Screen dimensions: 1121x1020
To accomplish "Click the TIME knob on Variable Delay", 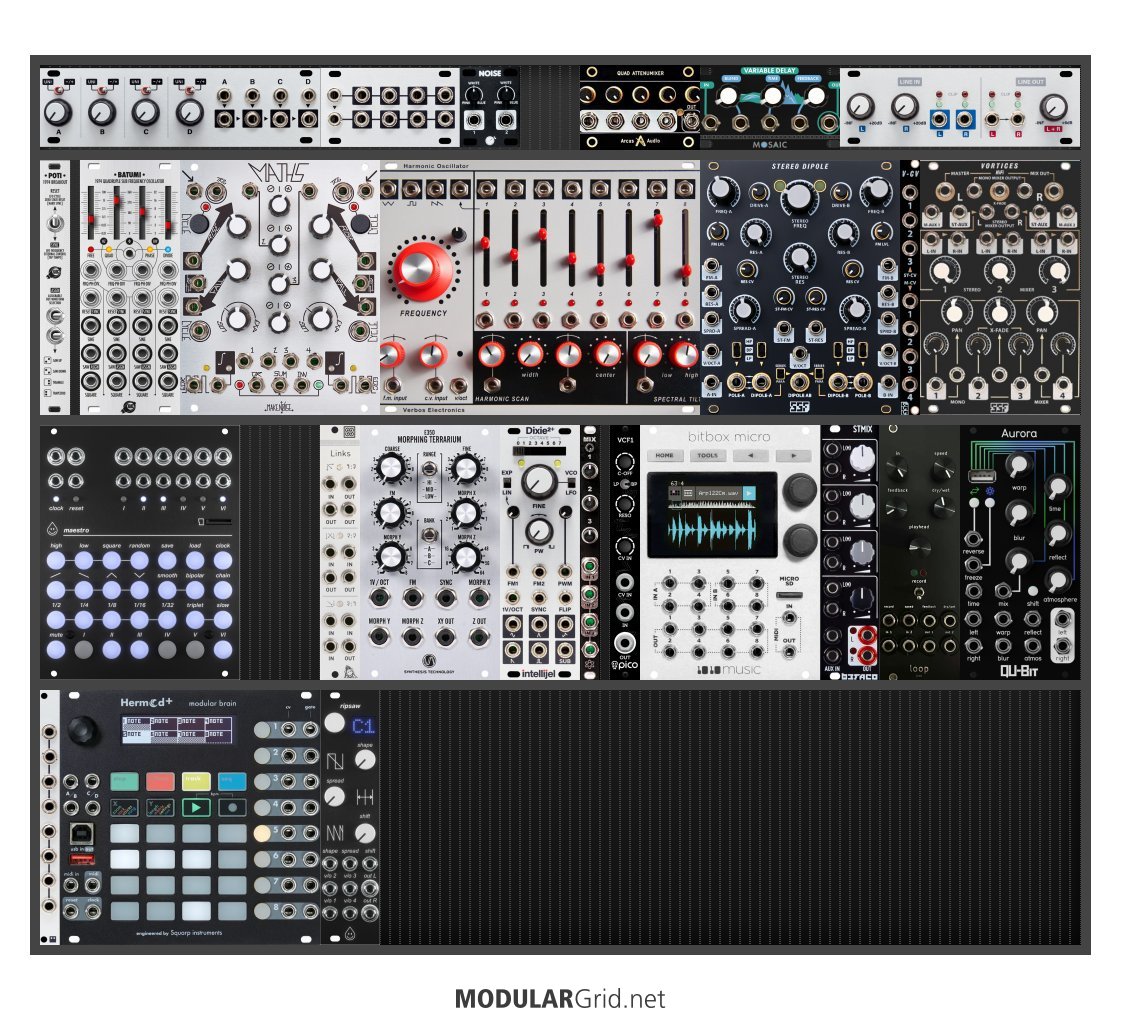I will [772, 96].
